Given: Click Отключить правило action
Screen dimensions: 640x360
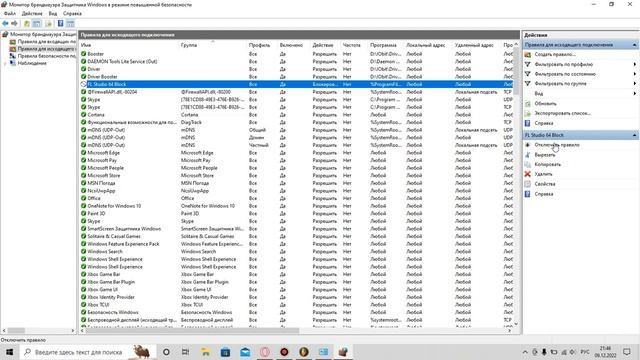Looking at the screenshot, I should point(557,145).
